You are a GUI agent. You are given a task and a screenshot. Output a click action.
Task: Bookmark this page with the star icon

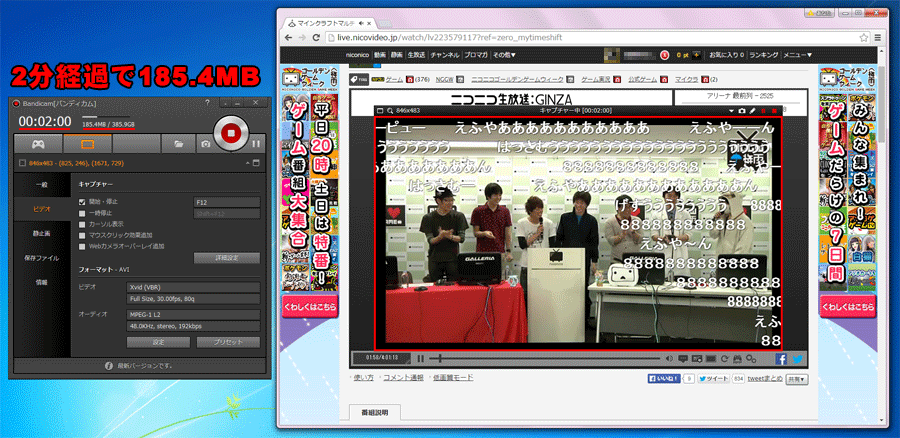863,38
